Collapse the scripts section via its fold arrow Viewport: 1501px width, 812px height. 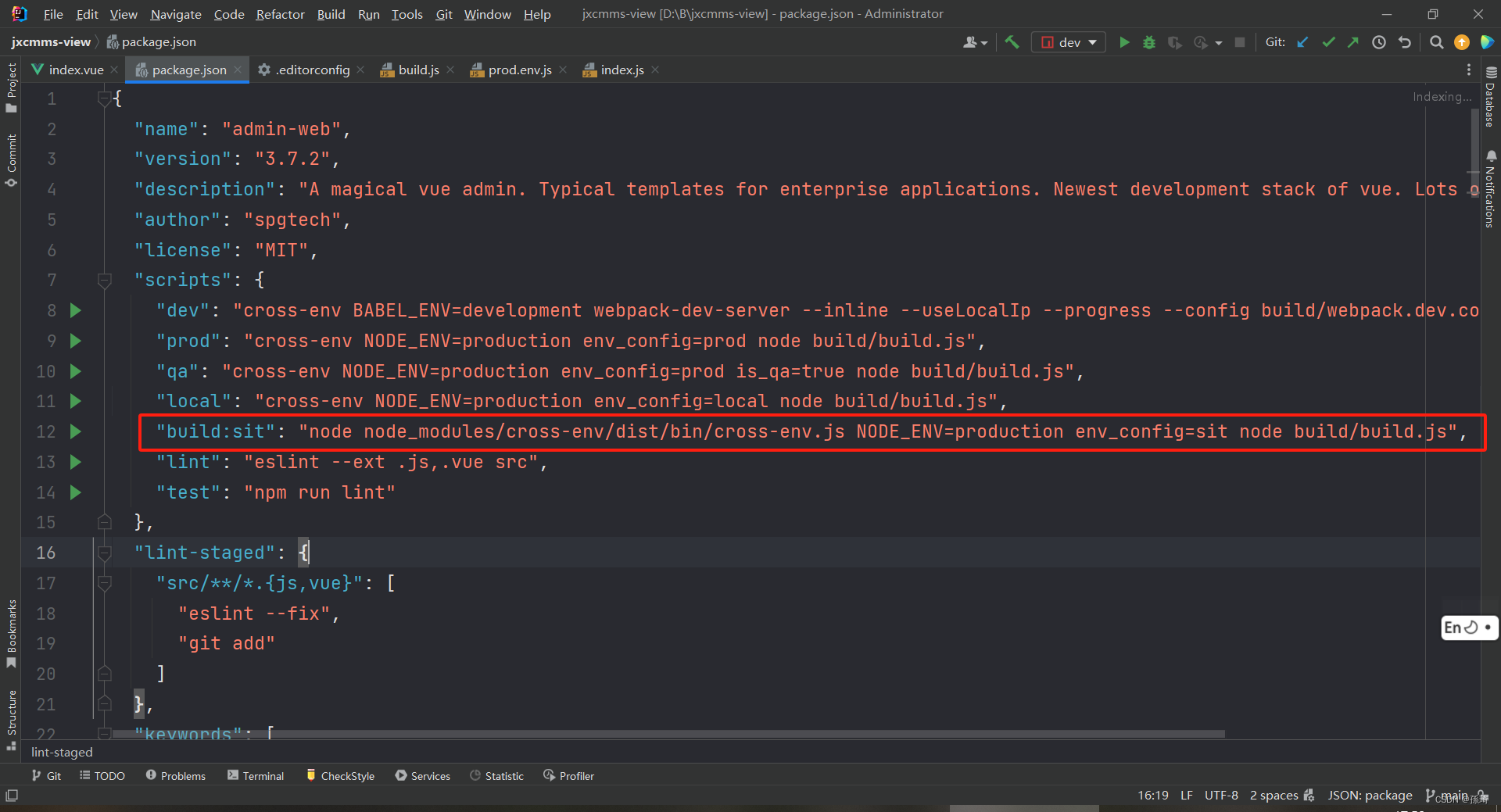(x=104, y=281)
